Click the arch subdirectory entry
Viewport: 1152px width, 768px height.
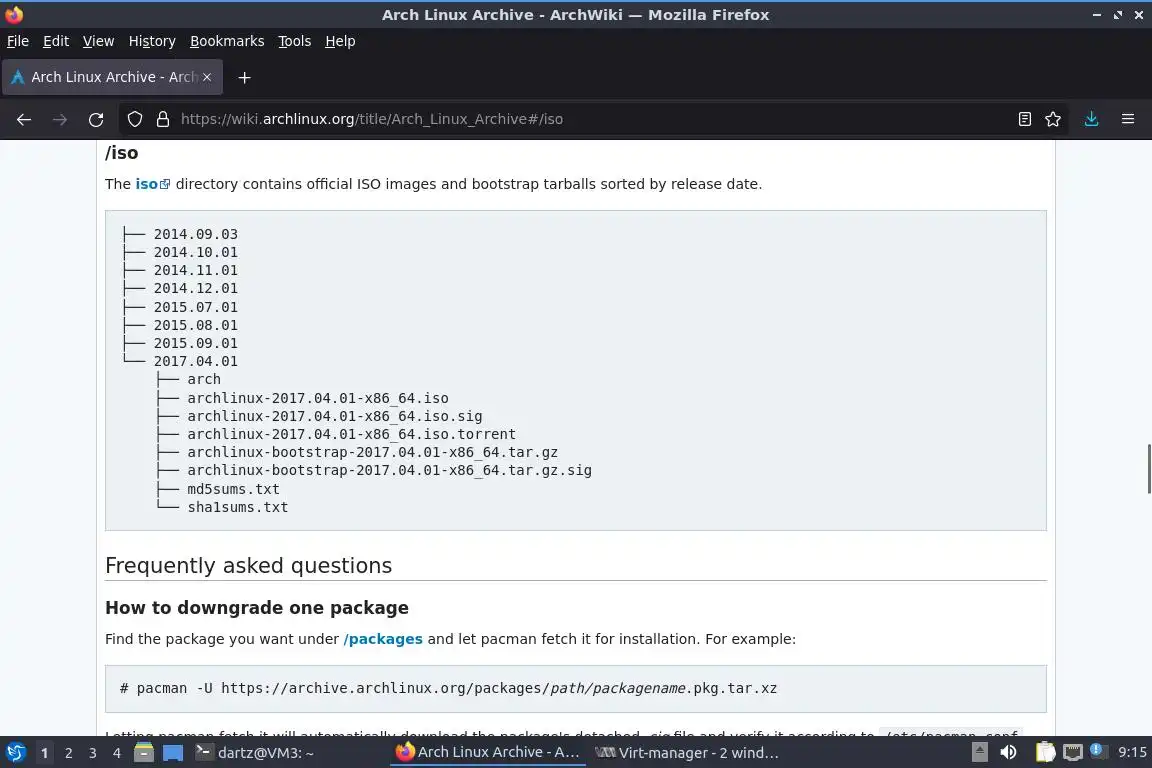click(204, 379)
